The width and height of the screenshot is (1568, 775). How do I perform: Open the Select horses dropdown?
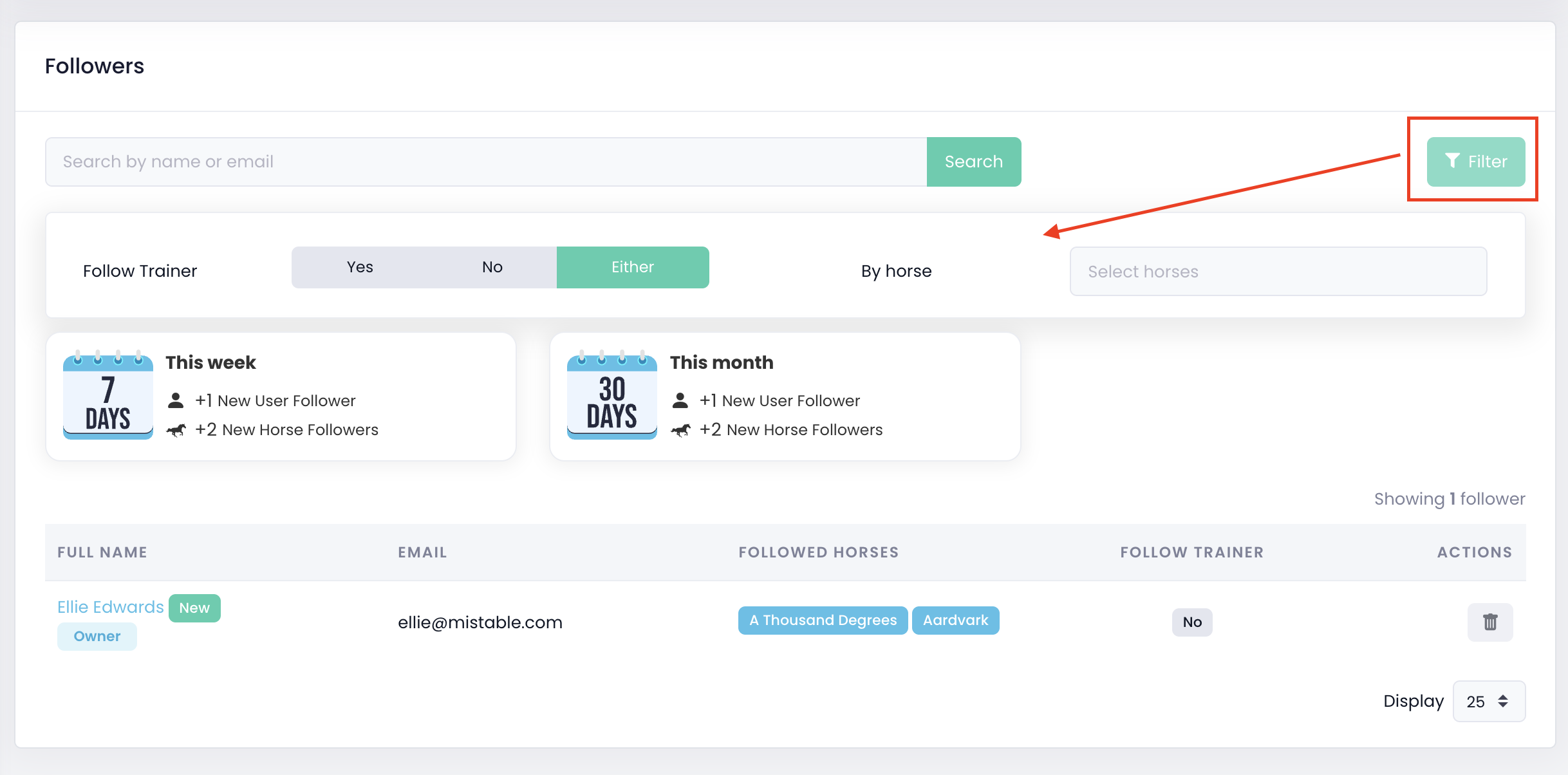click(1278, 272)
